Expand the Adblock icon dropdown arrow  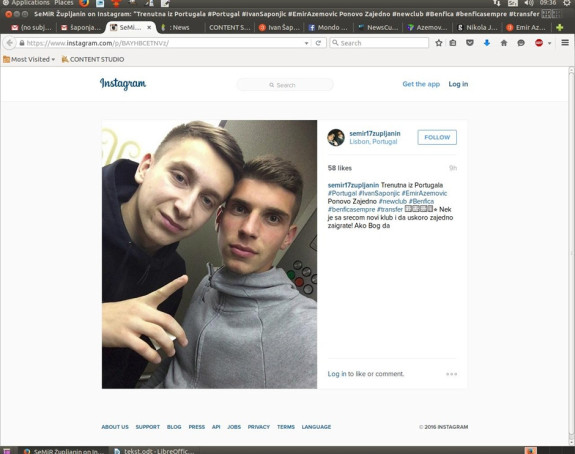(x=549, y=43)
